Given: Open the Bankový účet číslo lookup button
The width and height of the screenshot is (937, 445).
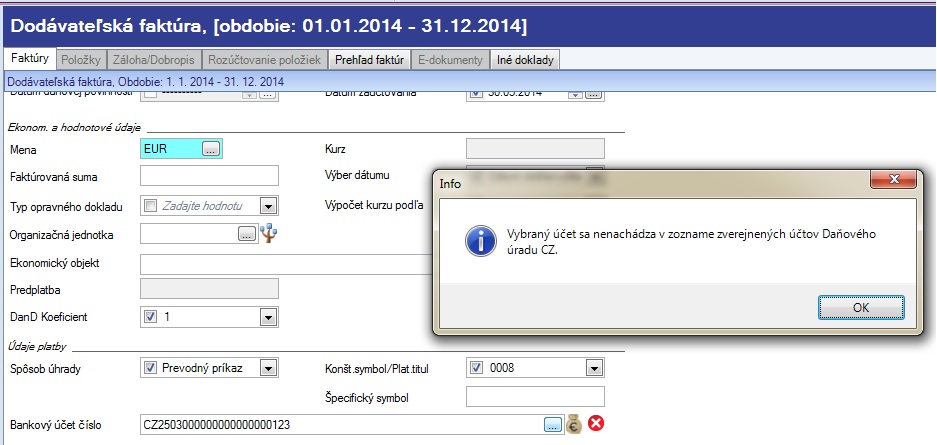Looking at the screenshot, I should [553, 425].
